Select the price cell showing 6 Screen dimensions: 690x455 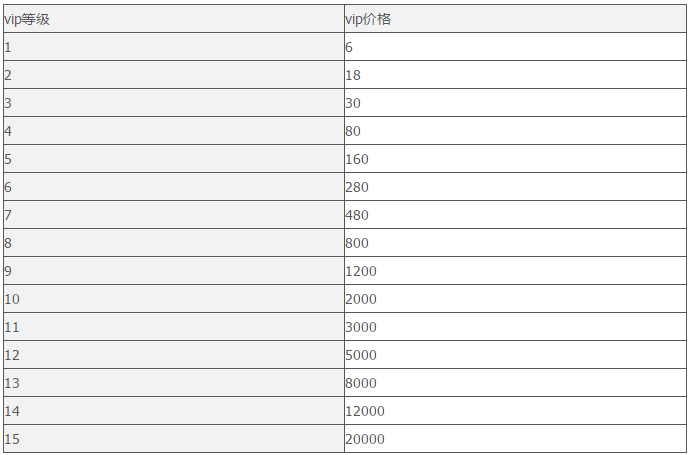pyautogui.click(x=514, y=47)
